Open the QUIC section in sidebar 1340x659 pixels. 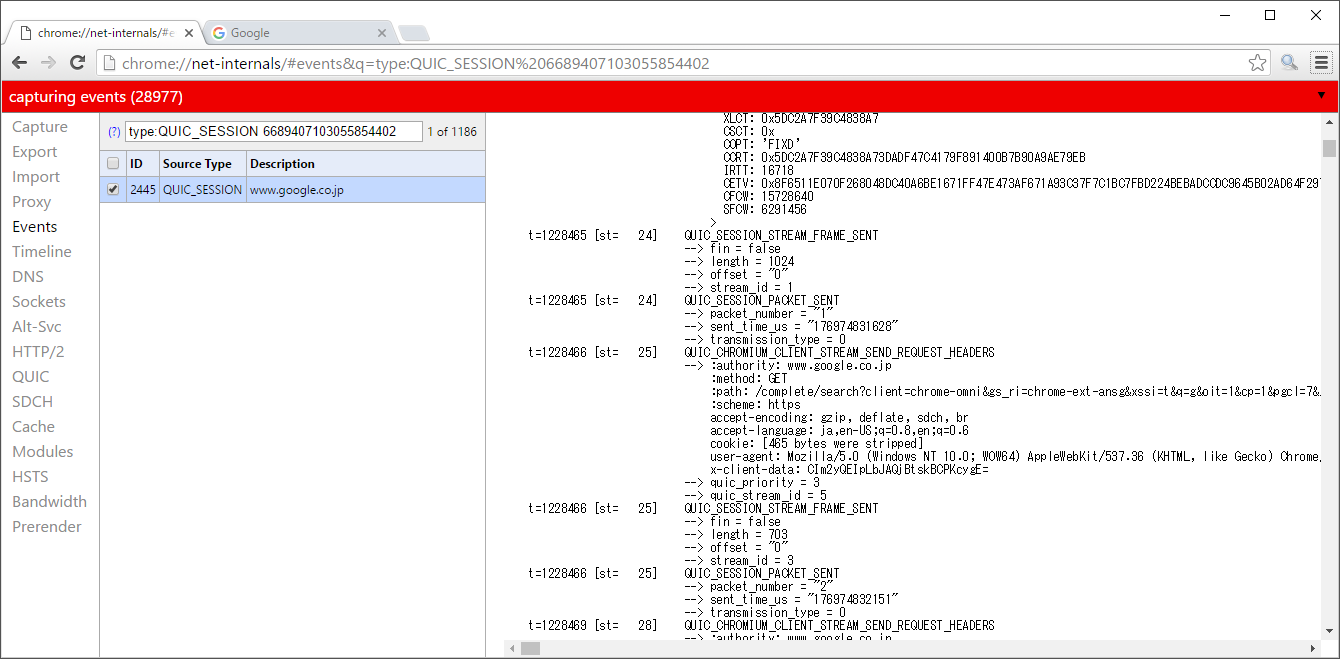pos(30,377)
